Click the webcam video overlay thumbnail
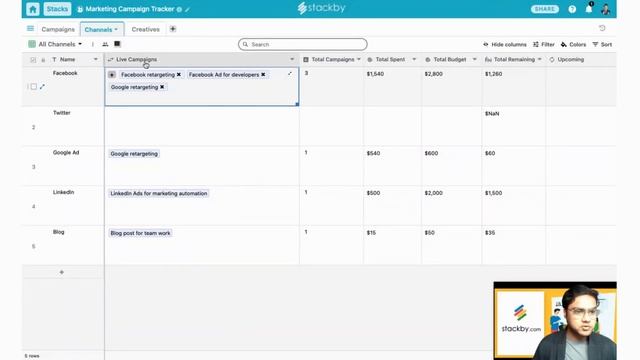This screenshot has height=360, width=640. (555, 320)
